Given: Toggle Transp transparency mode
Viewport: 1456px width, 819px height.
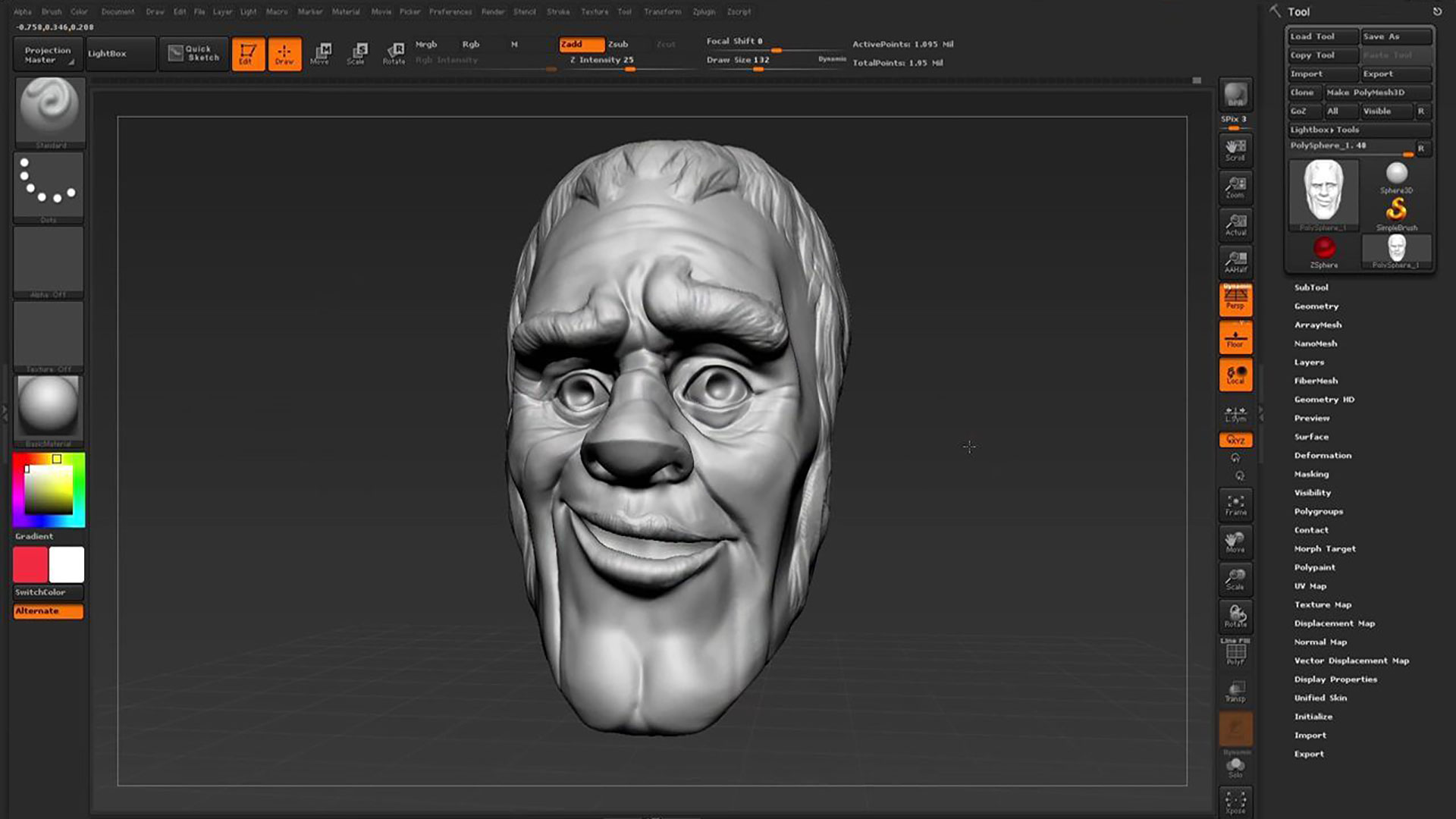Looking at the screenshot, I should click(x=1235, y=692).
